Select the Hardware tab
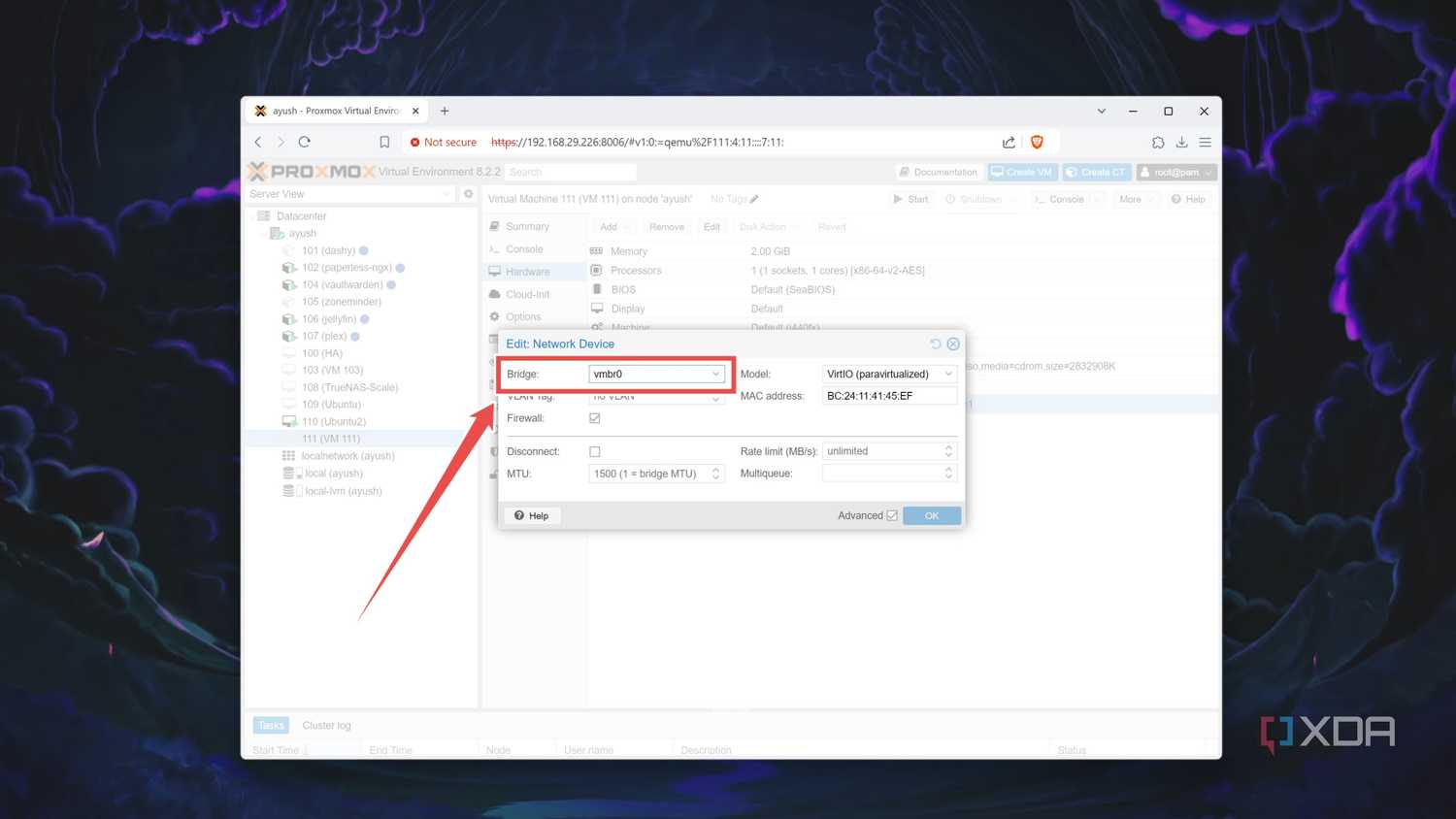Viewport: 1456px width, 819px height. [528, 272]
